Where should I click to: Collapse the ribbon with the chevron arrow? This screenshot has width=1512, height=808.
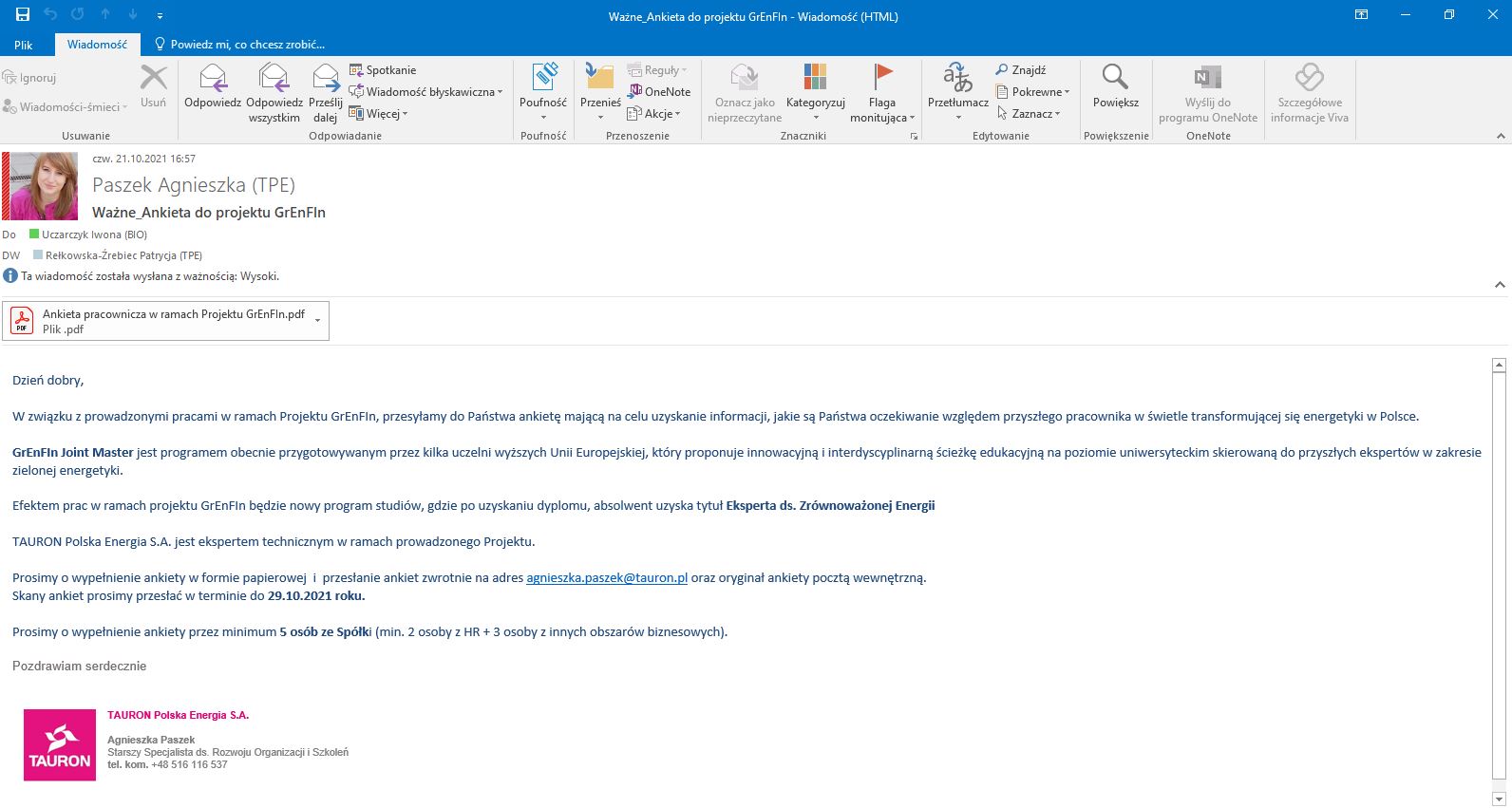pyautogui.click(x=1501, y=137)
